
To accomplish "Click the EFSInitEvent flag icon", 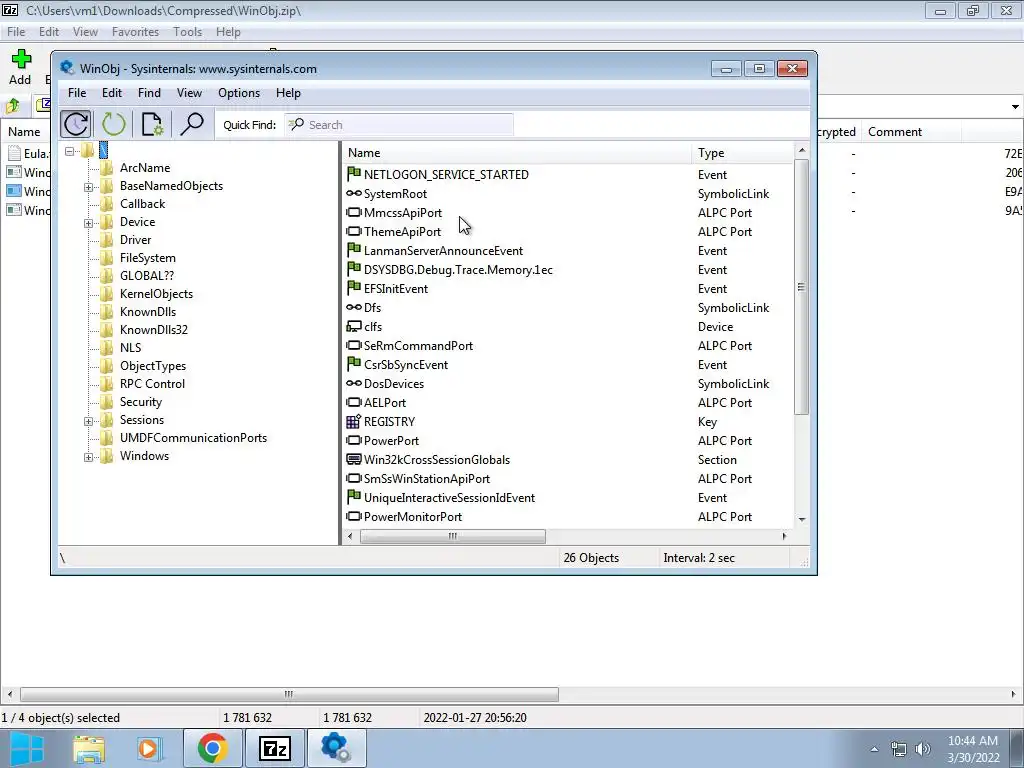I will pos(353,287).
